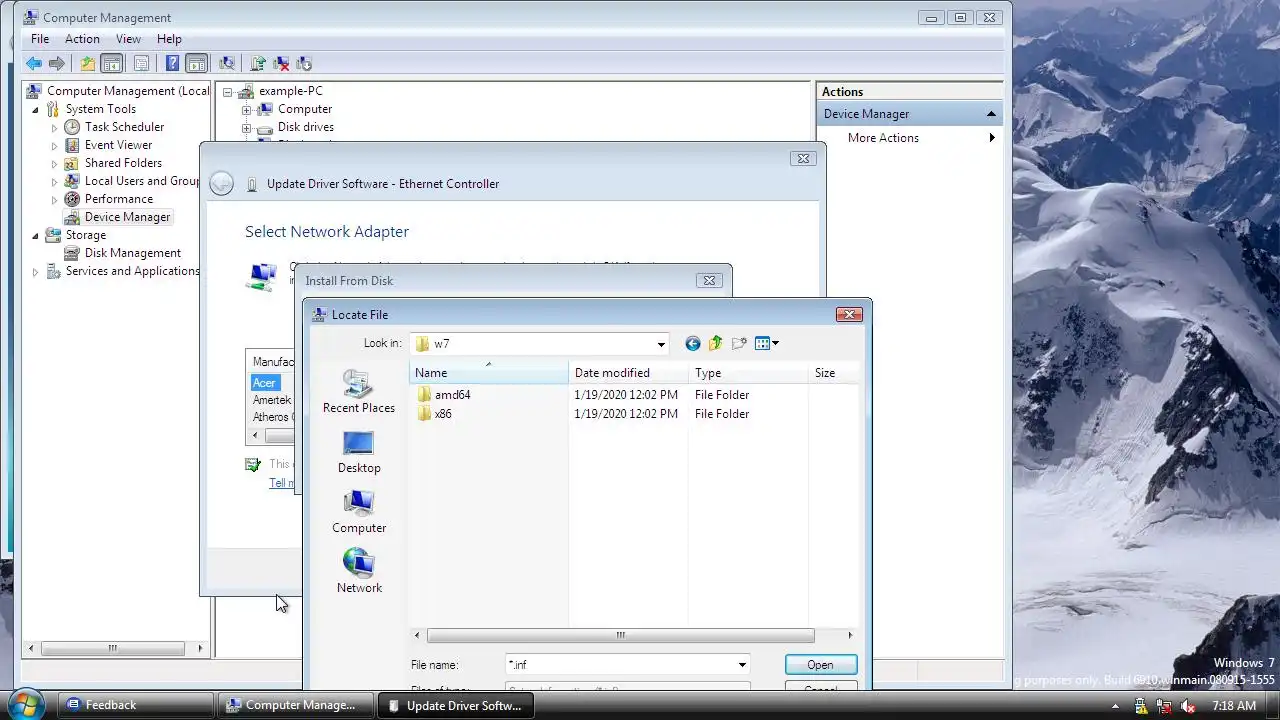Click the Up one level folder toolbar icon
The height and width of the screenshot is (720, 1280).
(x=88, y=63)
